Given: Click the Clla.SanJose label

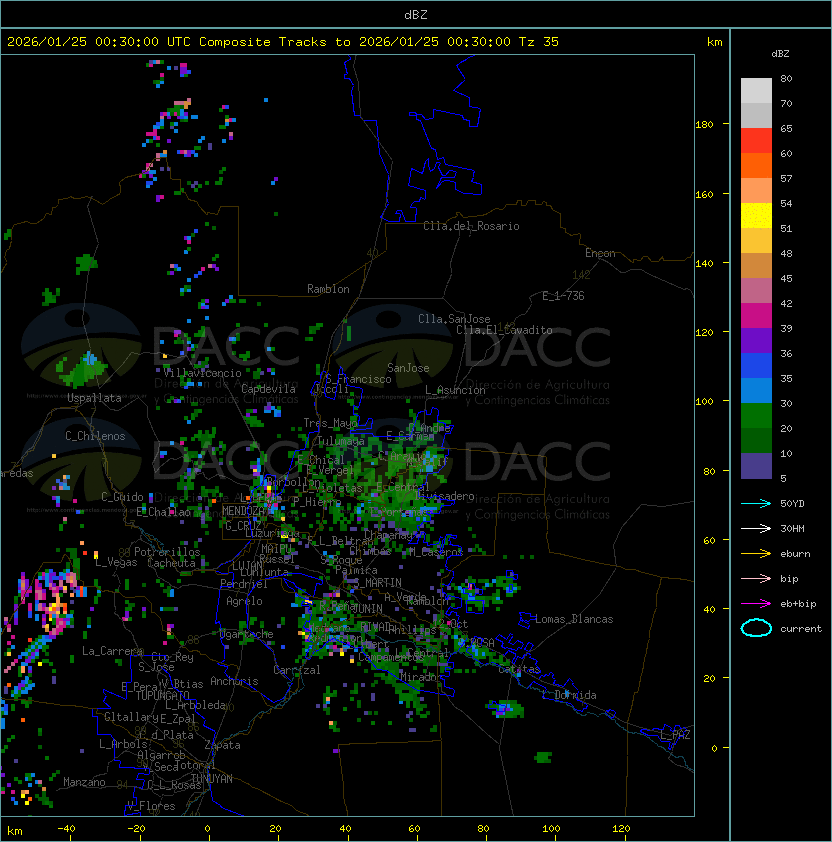Looking at the screenshot, I should tap(454, 319).
